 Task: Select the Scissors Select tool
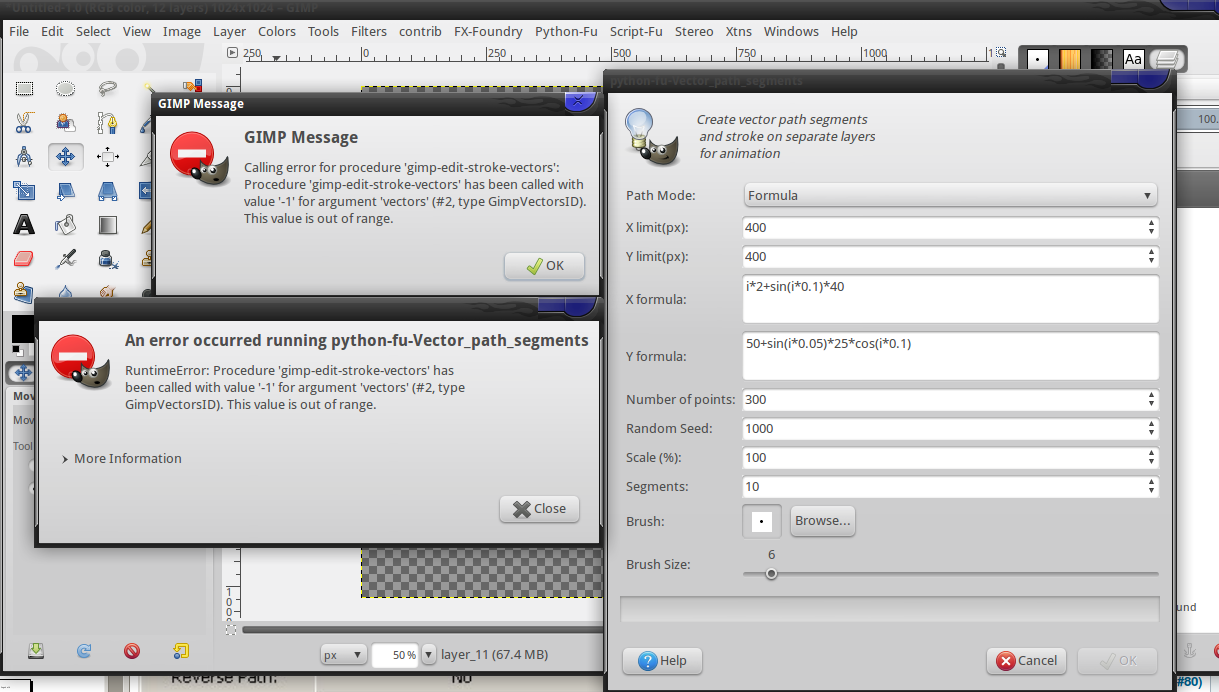click(24, 122)
